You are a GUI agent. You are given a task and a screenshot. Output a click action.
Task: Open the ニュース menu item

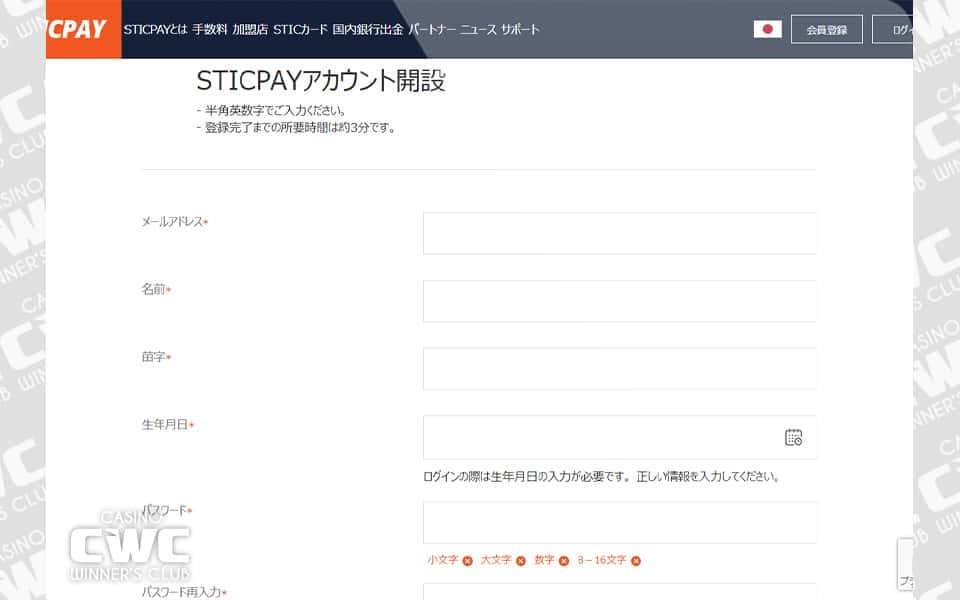(478, 29)
